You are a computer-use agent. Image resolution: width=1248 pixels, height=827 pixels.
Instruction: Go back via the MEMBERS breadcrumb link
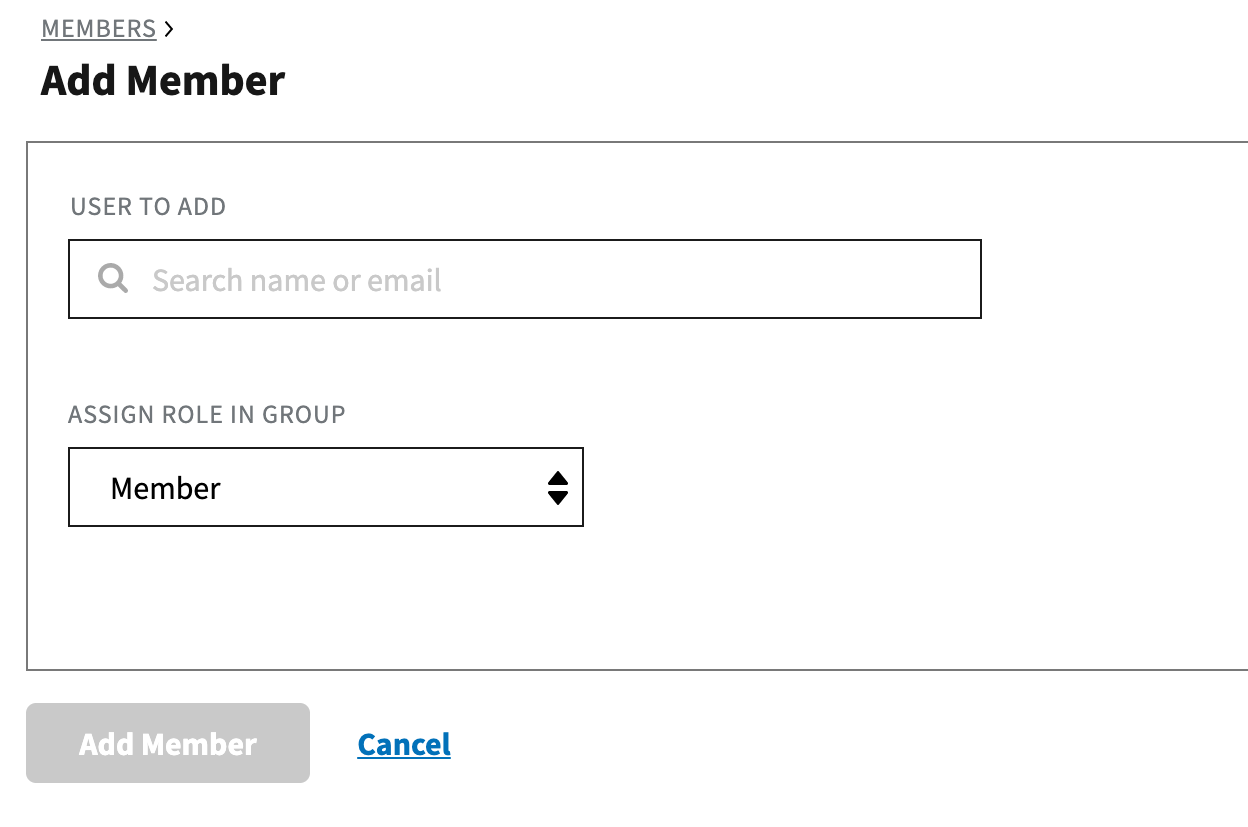pyautogui.click(x=98, y=30)
